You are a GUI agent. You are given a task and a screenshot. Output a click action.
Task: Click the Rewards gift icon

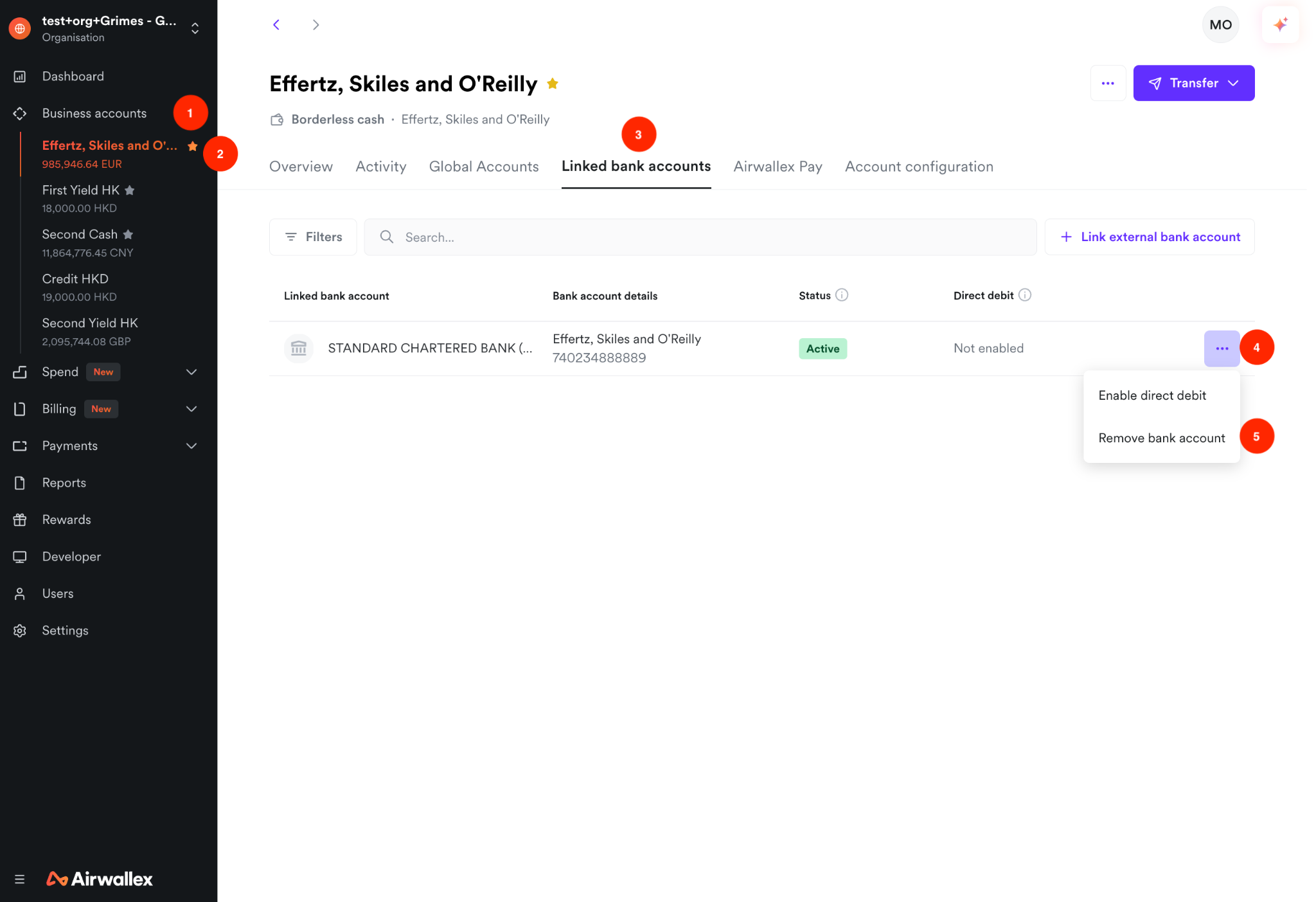(20, 520)
